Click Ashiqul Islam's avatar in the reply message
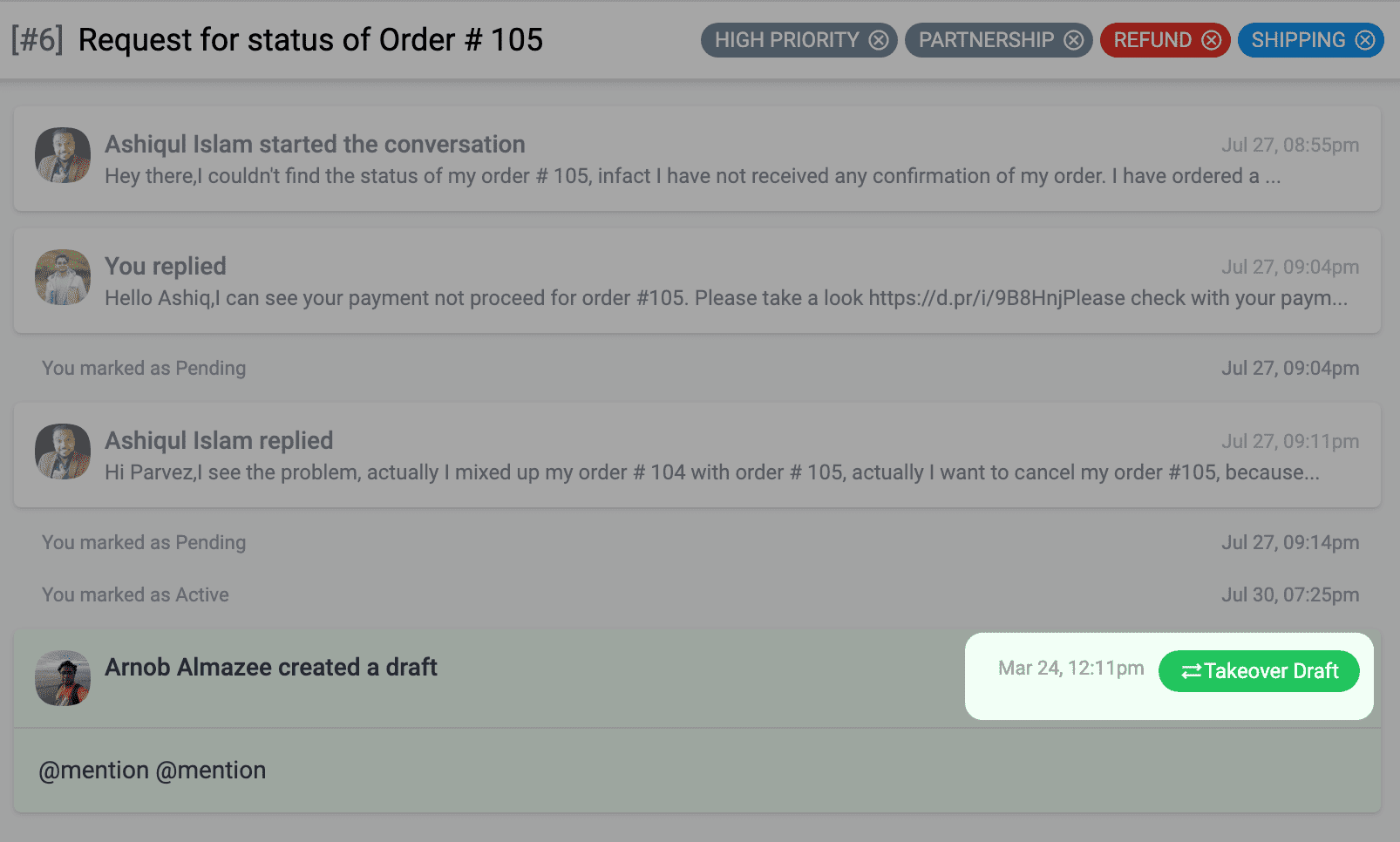 pyautogui.click(x=63, y=452)
